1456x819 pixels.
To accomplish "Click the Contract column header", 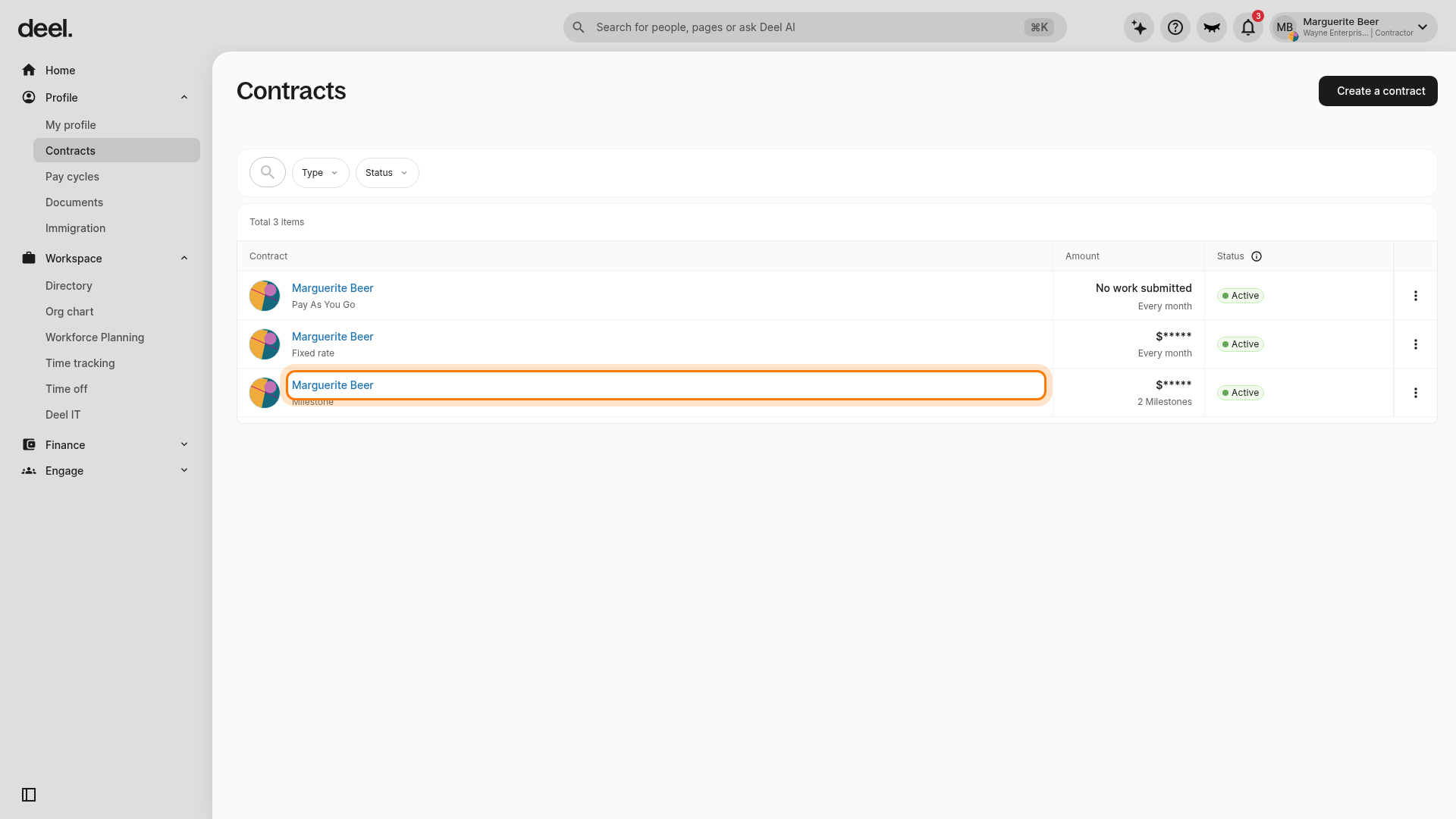I will 268,256.
